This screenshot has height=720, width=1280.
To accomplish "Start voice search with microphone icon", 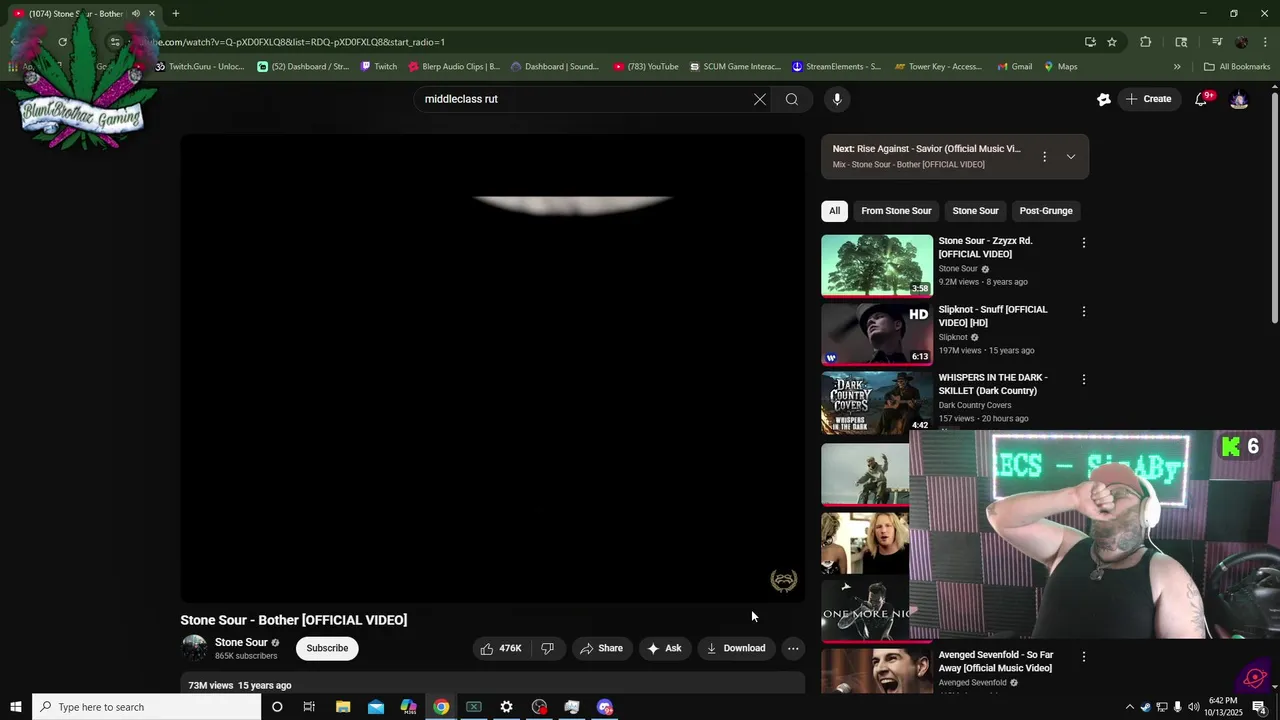I will (x=837, y=99).
